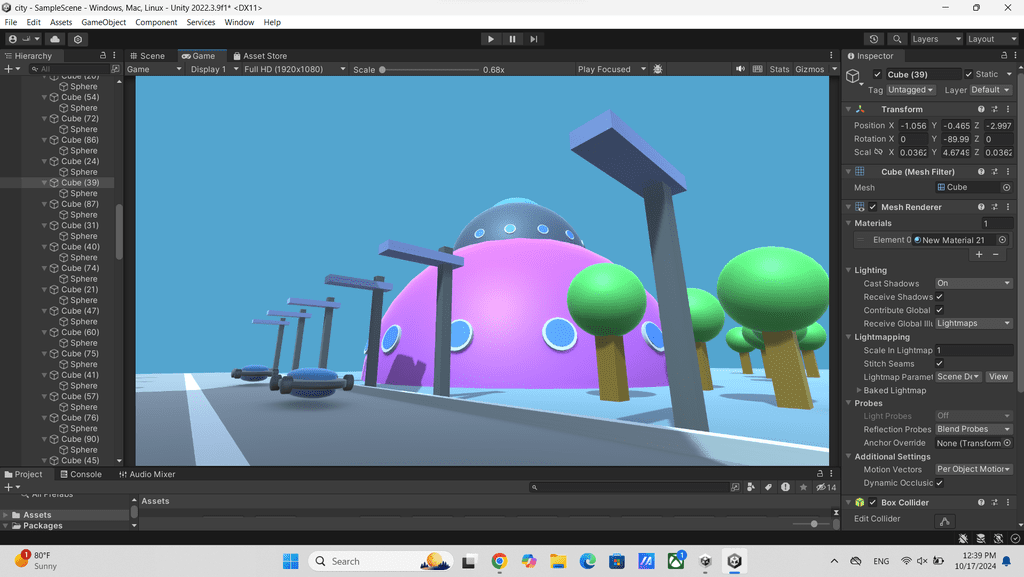Viewport: 1024px width, 577px height.
Task: Switch to the Asset Store tab
Action: point(260,56)
